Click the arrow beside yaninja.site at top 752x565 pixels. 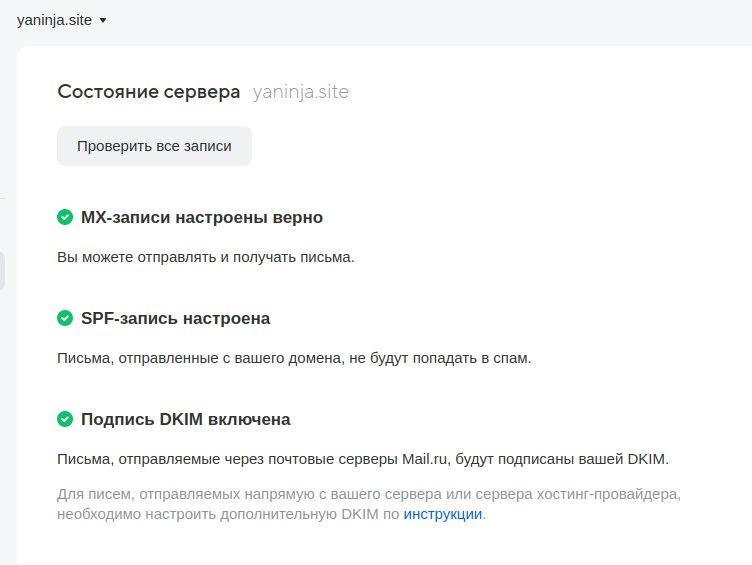point(103,20)
